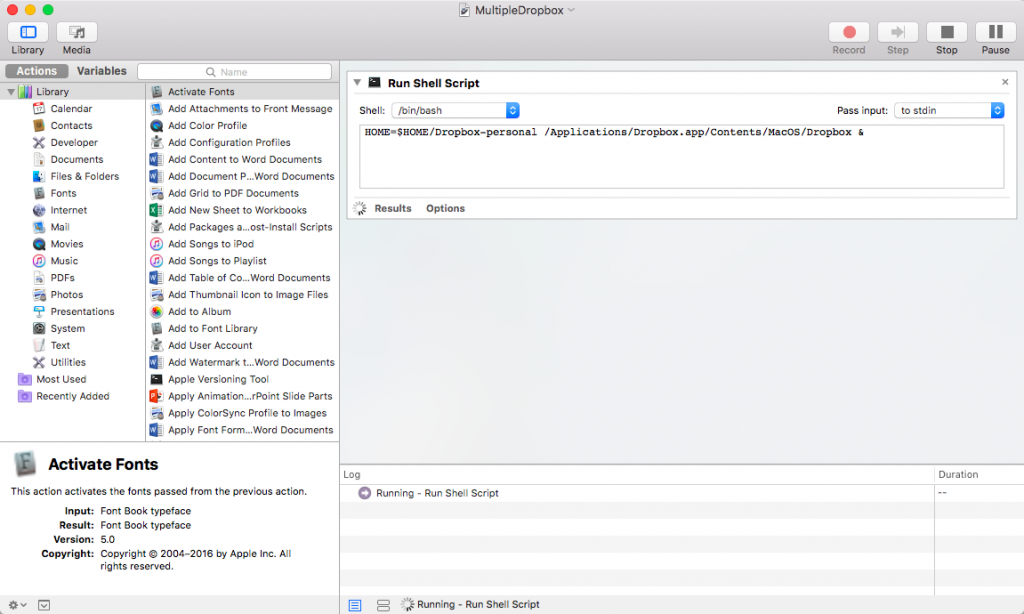The image size is (1024, 614).
Task: Open the Media browser
Action: (76, 32)
